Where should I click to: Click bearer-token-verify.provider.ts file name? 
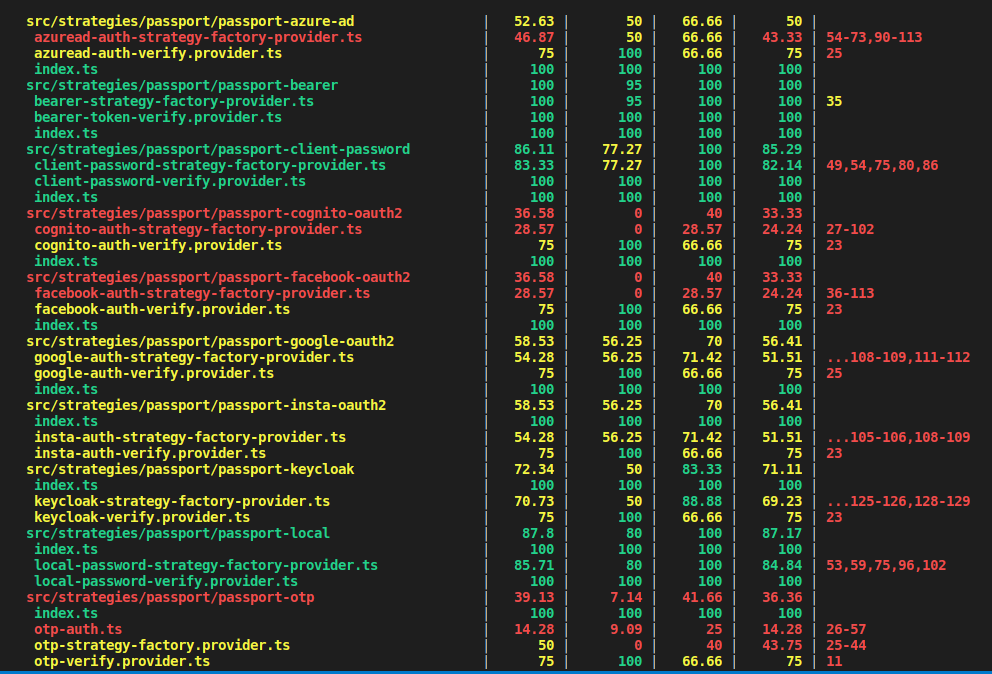158,117
